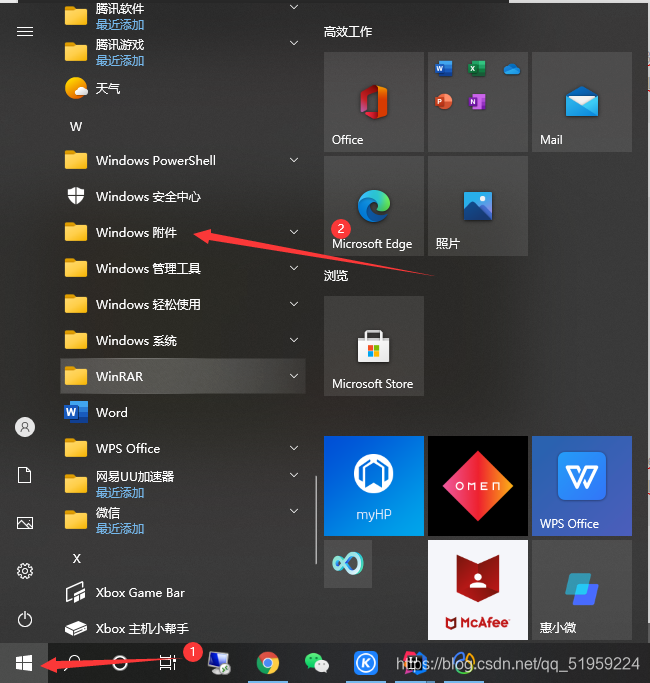Open the blue K app on taskbar
Viewport: 650px width, 683px height.
tap(366, 663)
